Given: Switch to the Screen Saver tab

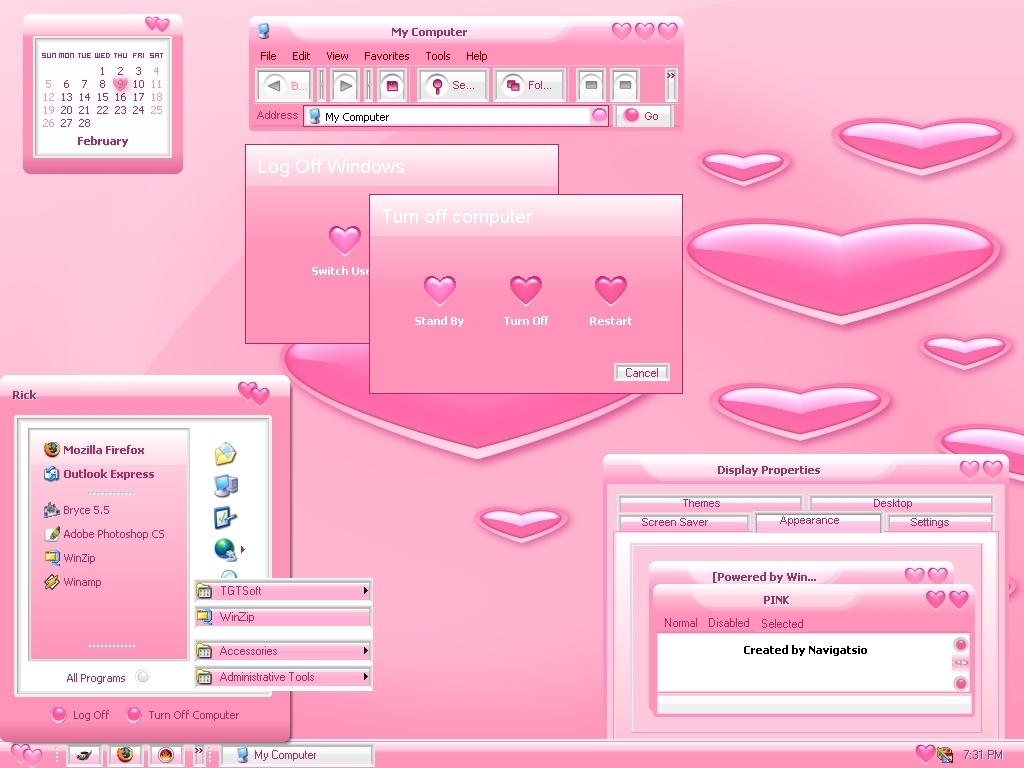Looking at the screenshot, I should click(x=675, y=522).
